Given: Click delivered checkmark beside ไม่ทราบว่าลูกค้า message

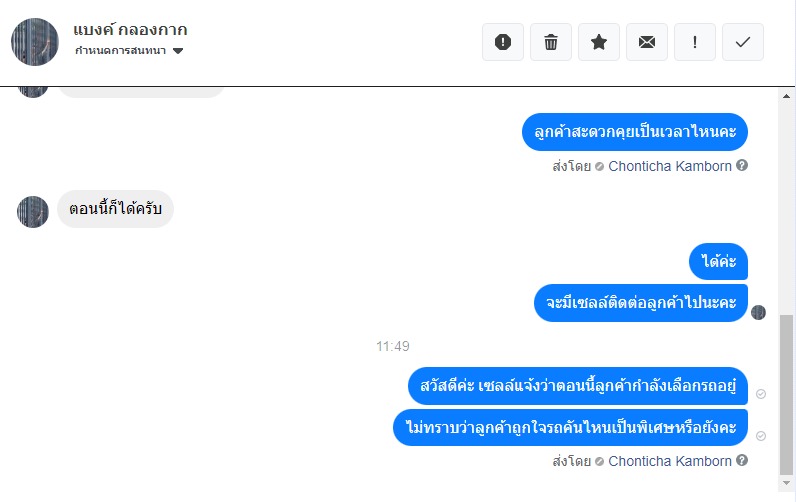Looking at the screenshot, I should click(x=761, y=436).
